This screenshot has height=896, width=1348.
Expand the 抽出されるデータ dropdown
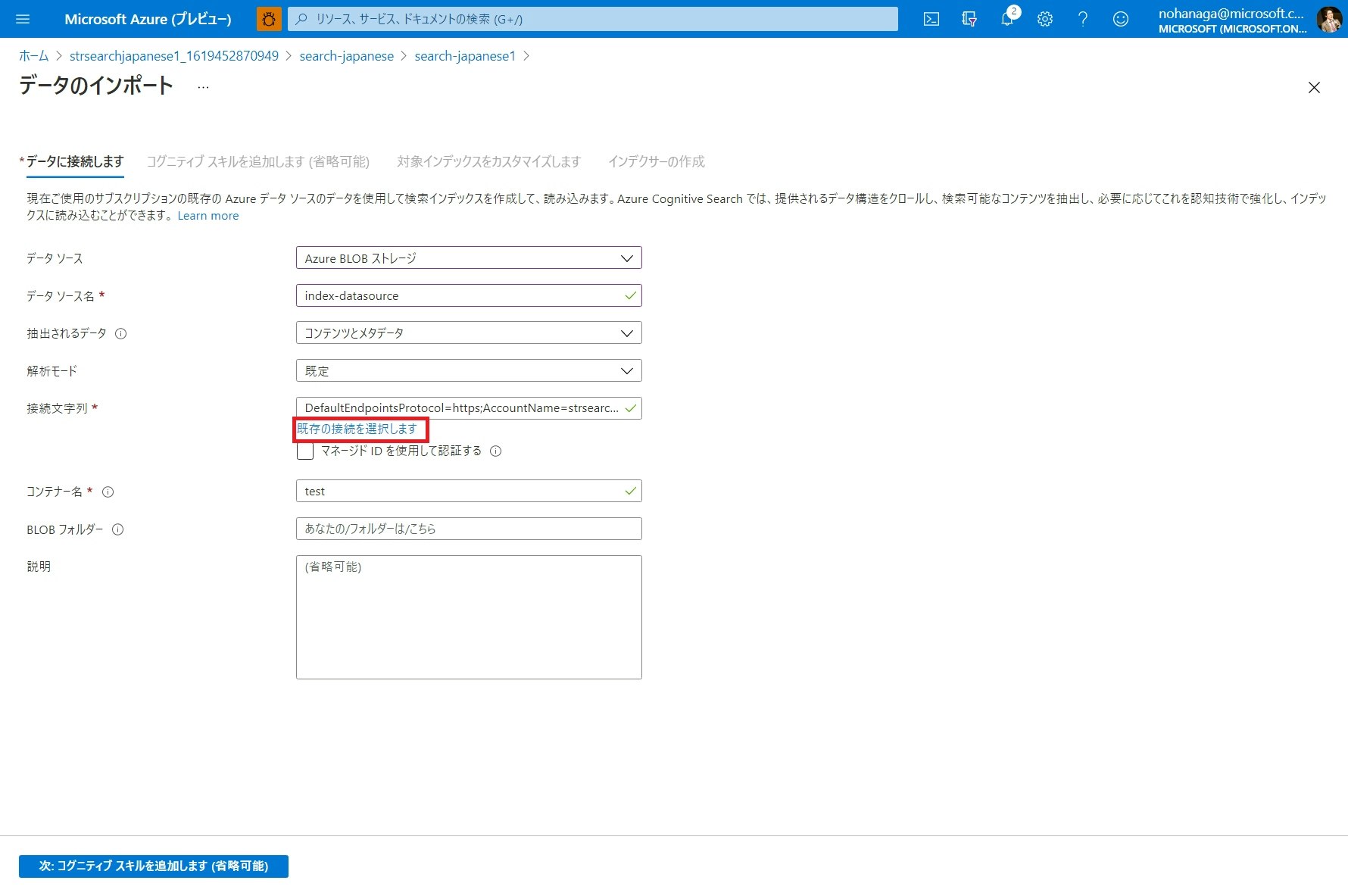(469, 332)
